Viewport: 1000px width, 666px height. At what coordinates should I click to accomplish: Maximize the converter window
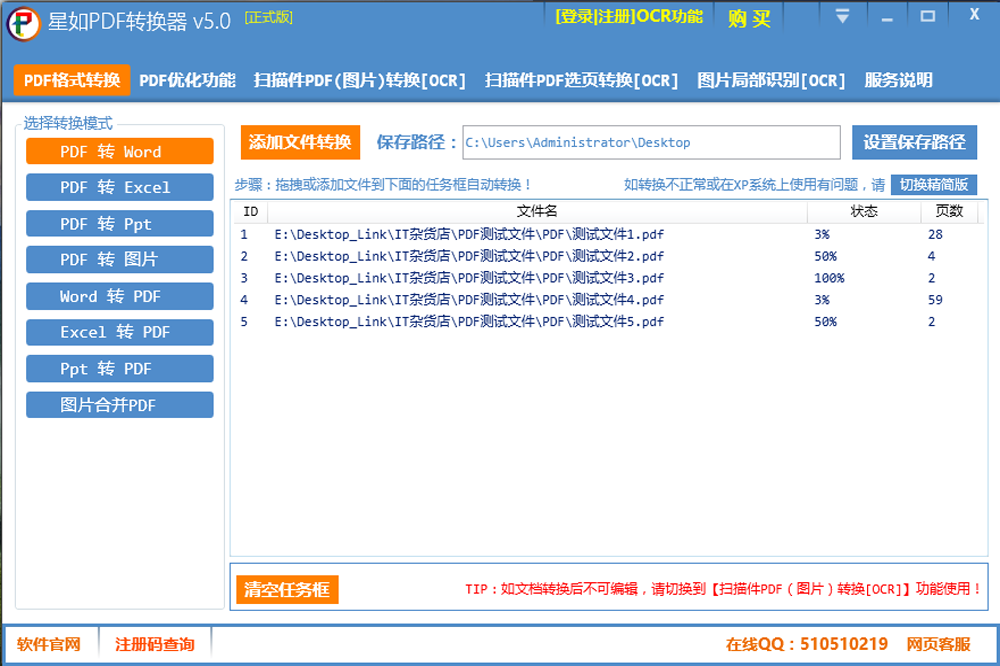(x=927, y=16)
